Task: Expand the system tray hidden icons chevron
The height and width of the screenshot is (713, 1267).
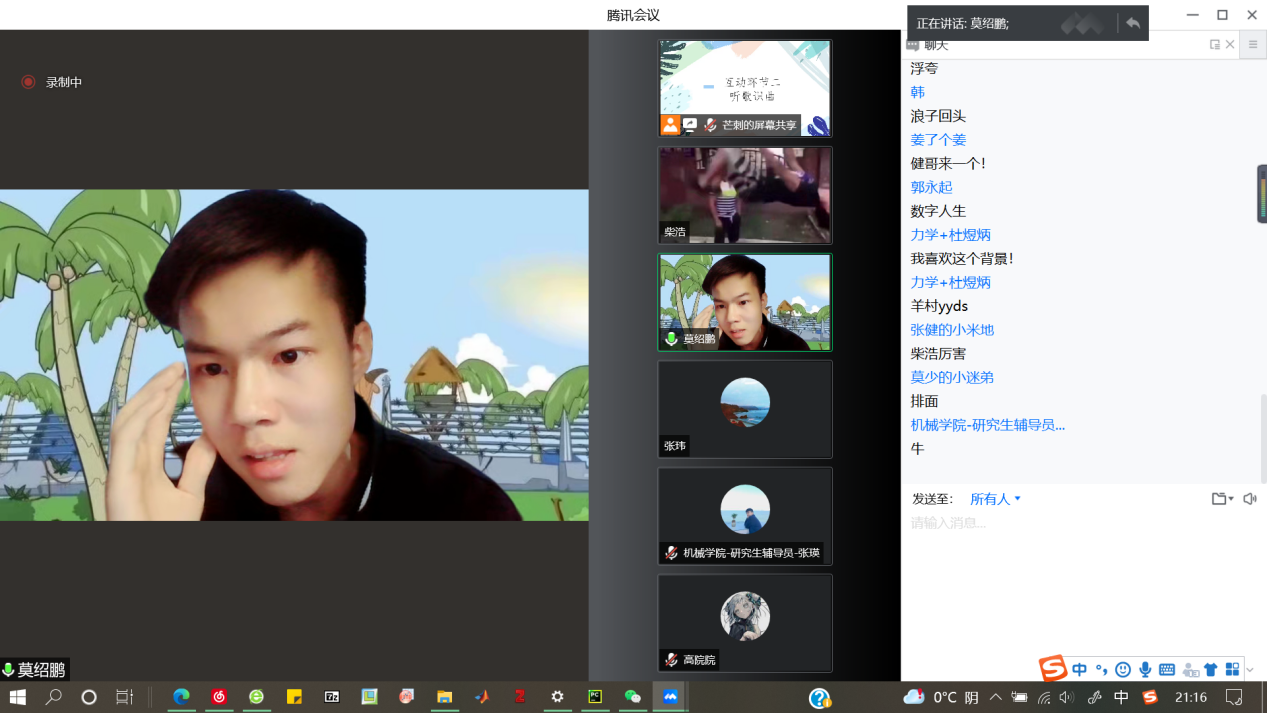Action: point(995,697)
